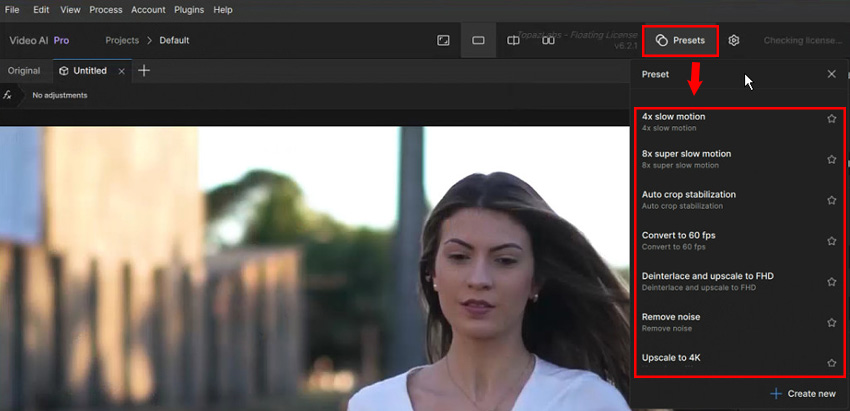Click the Presets button
This screenshot has width=850, height=411.
tap(680, 41)
